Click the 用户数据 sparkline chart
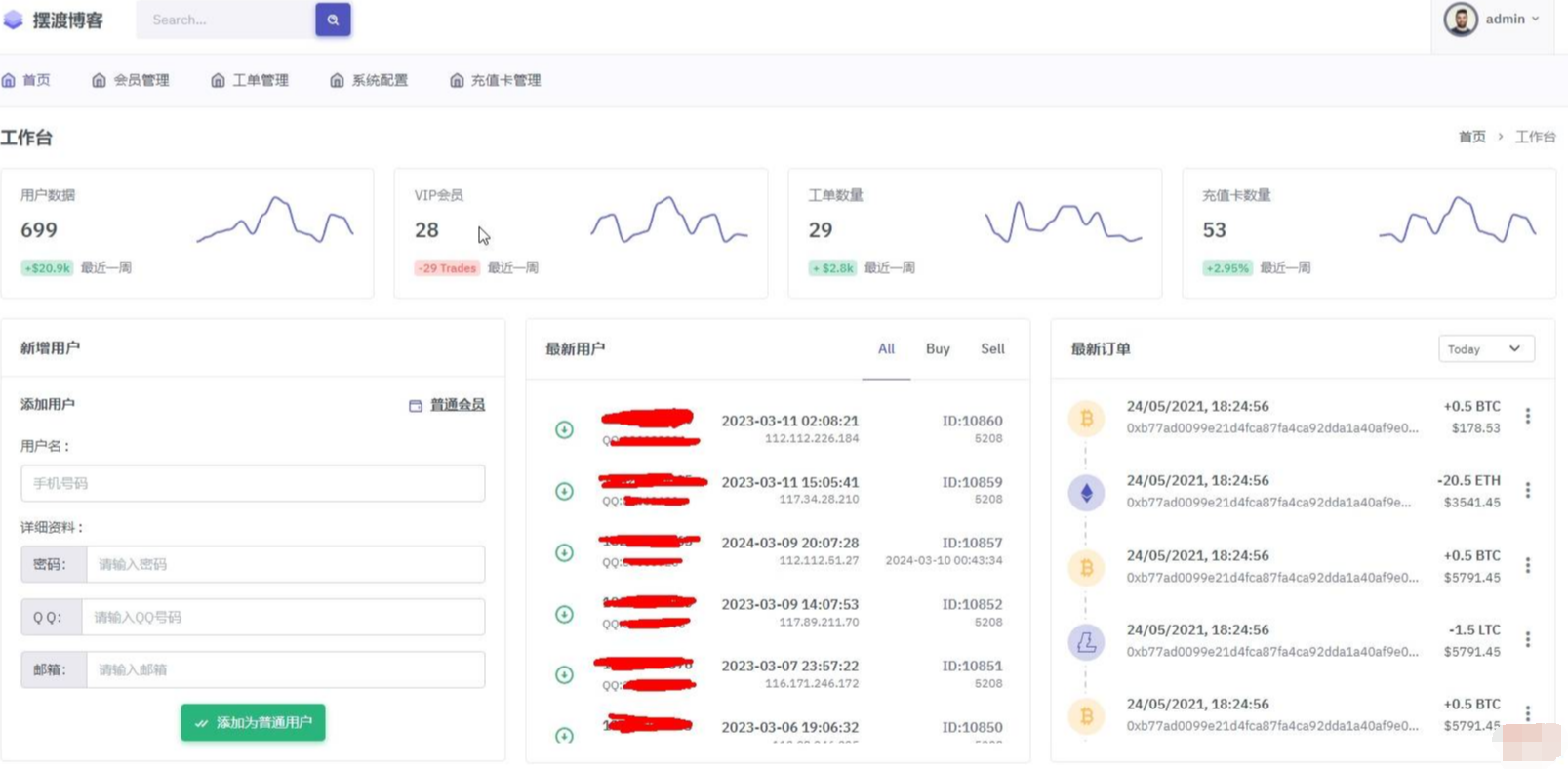This screenshot has width=1568, height=769. [x=275, y=221]
